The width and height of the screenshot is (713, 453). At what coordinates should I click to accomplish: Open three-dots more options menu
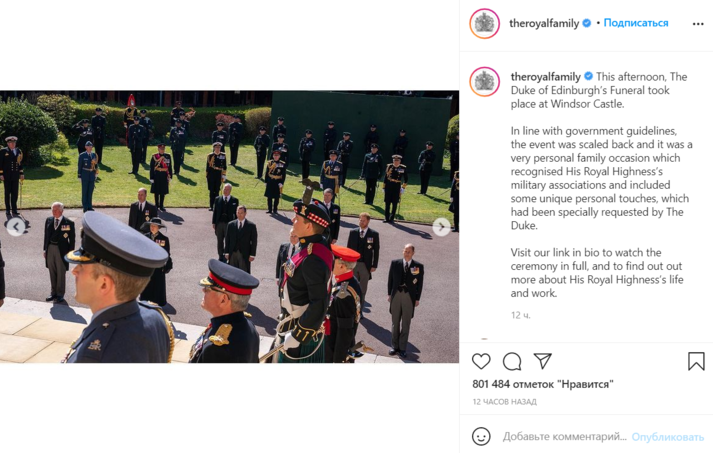[698, 24]
